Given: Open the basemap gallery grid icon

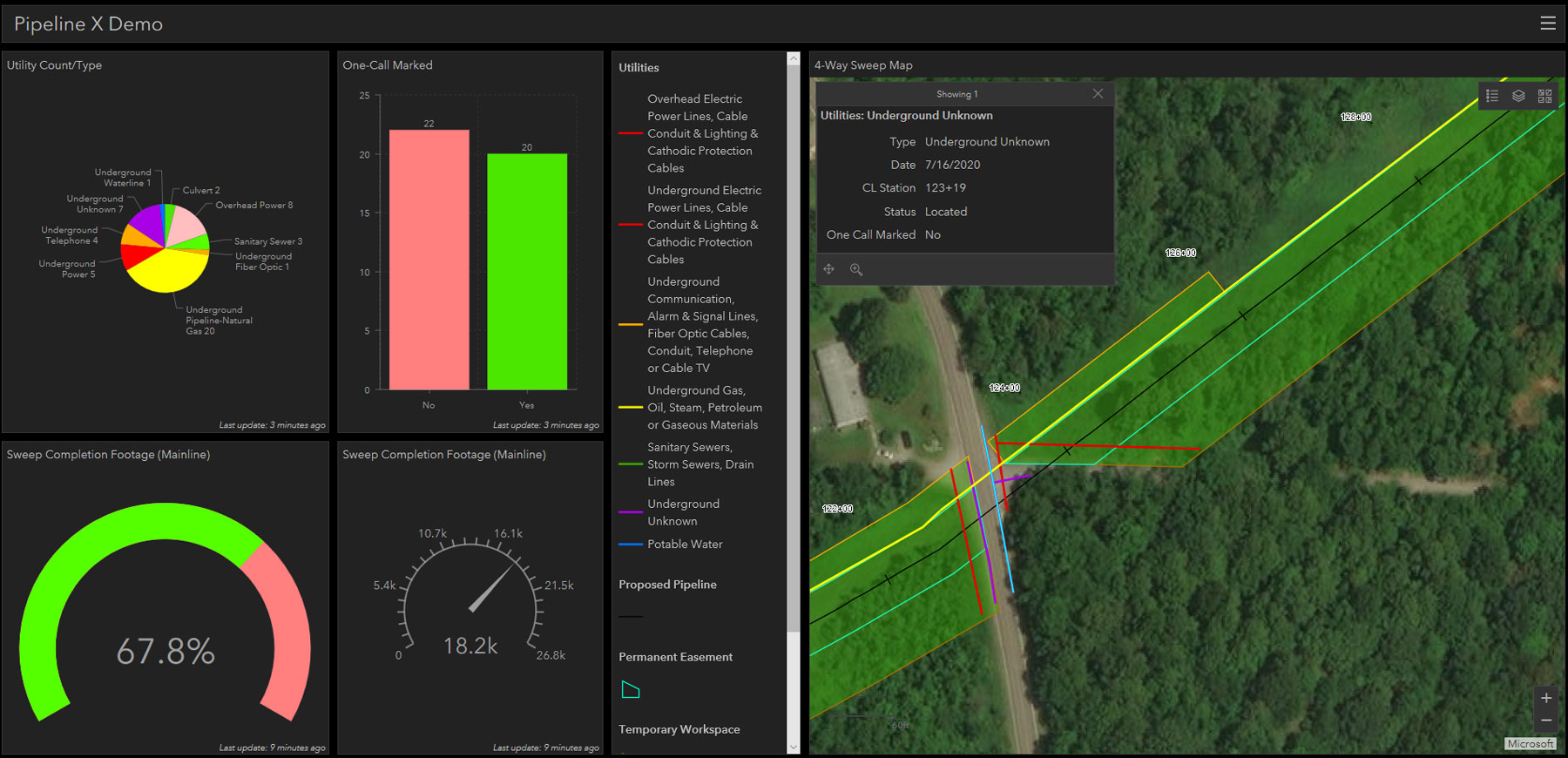Looking at the screenshot, I should (1544, 96).
